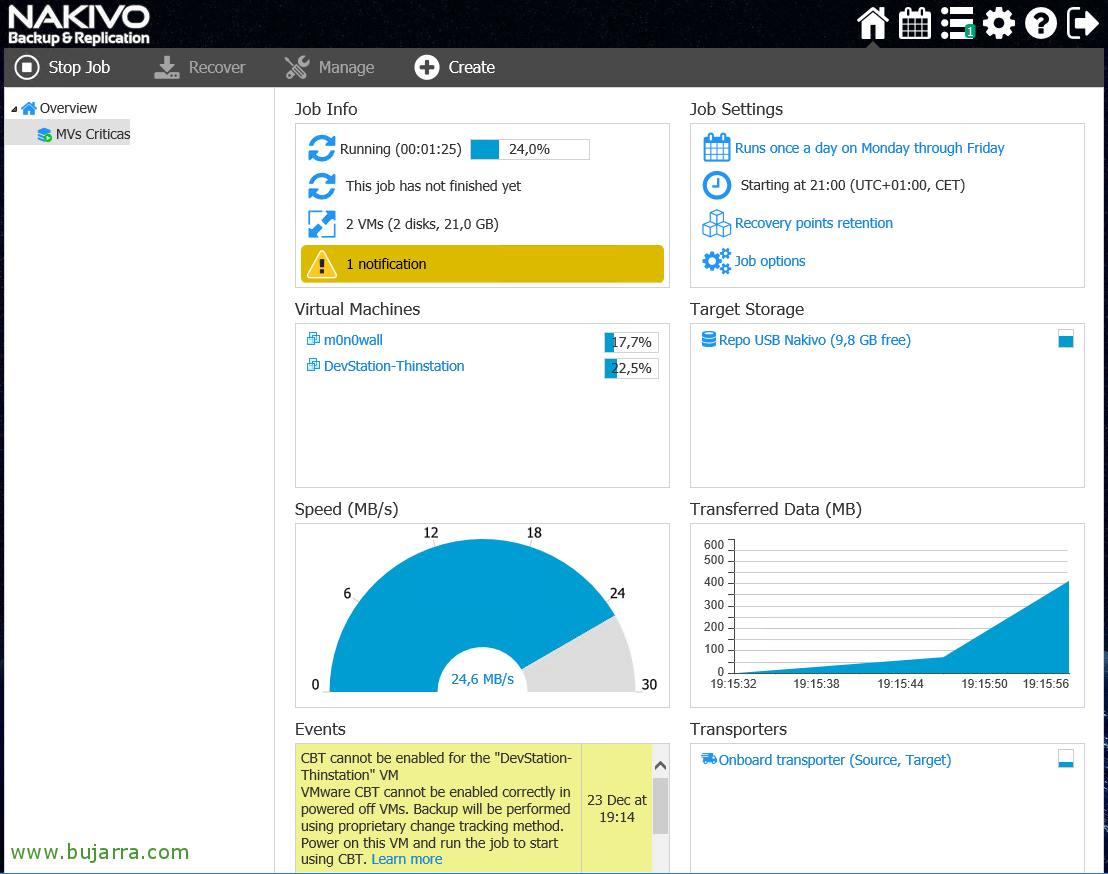Click the running job refresh icon
Image resolution: width=1108 pixels, height=874 pixels.
[x=322, y=148]
